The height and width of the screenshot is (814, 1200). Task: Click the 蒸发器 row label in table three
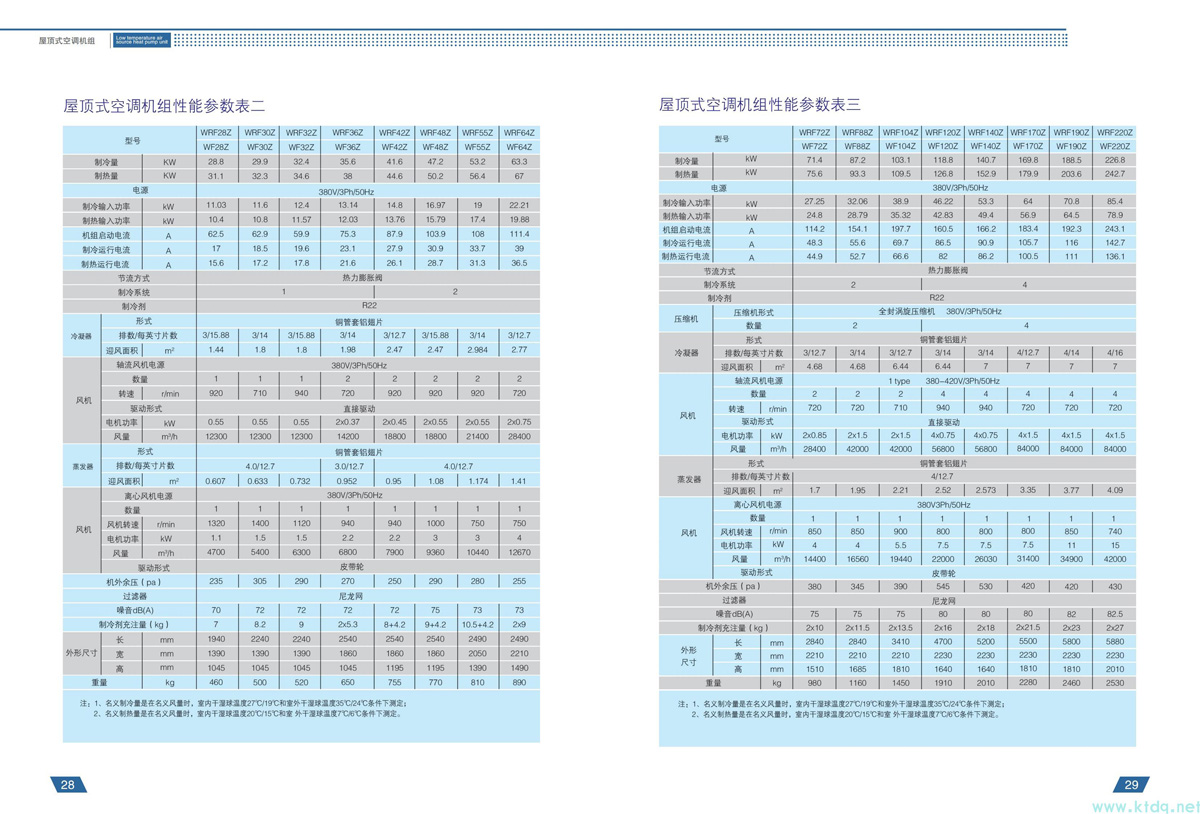coord(687,478)
